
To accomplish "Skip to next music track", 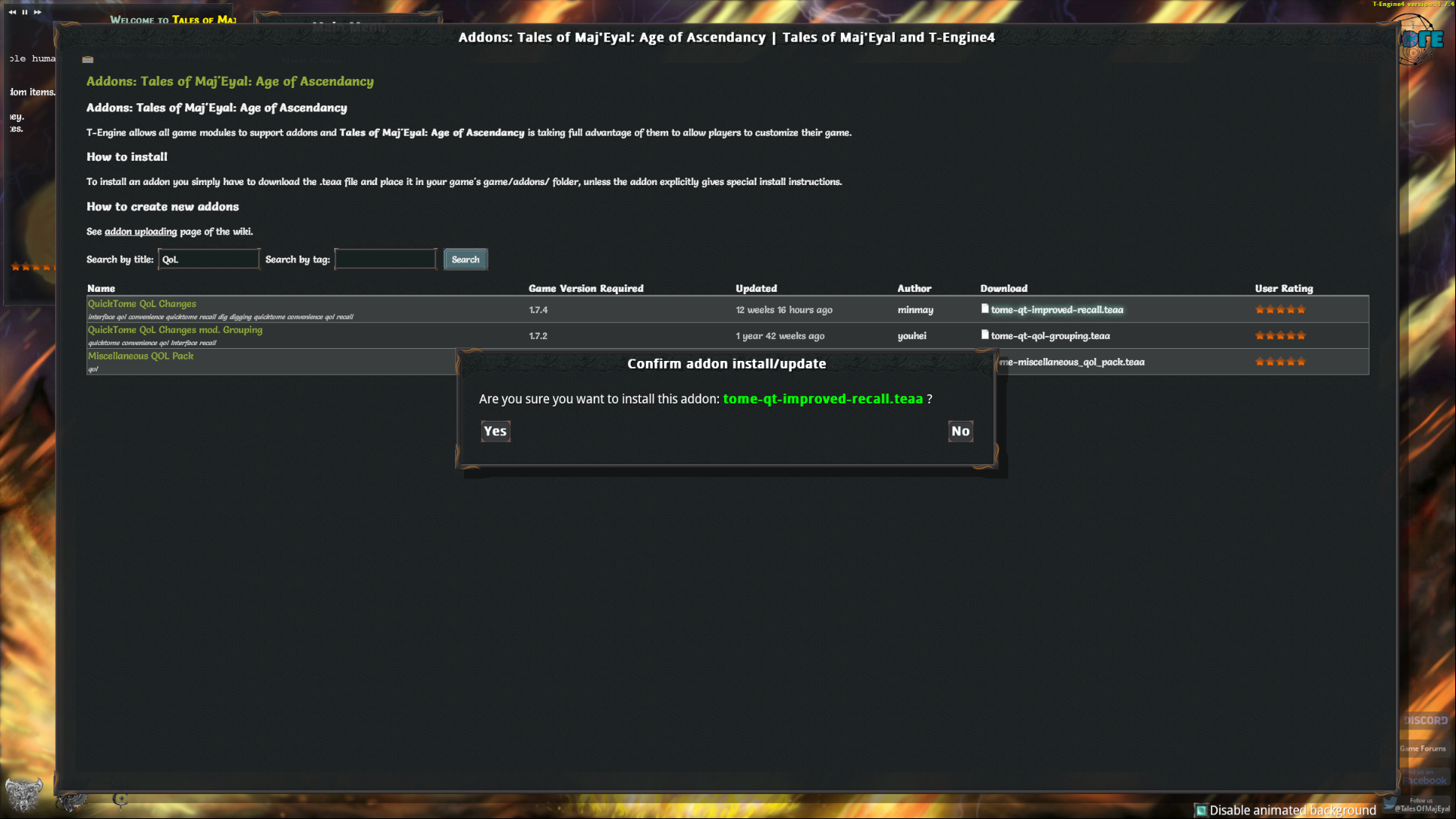I will coord(37,12).
